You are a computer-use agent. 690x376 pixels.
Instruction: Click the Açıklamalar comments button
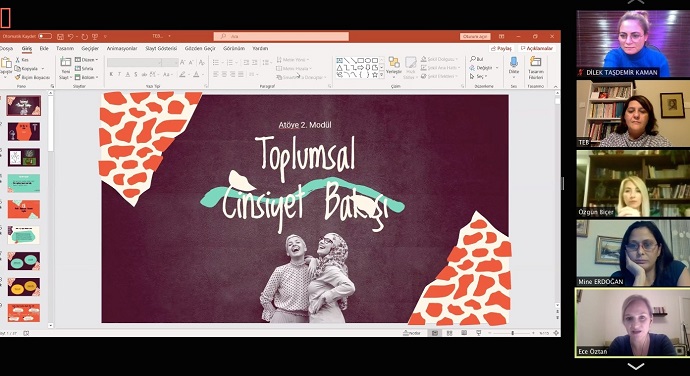pos(536,48)
